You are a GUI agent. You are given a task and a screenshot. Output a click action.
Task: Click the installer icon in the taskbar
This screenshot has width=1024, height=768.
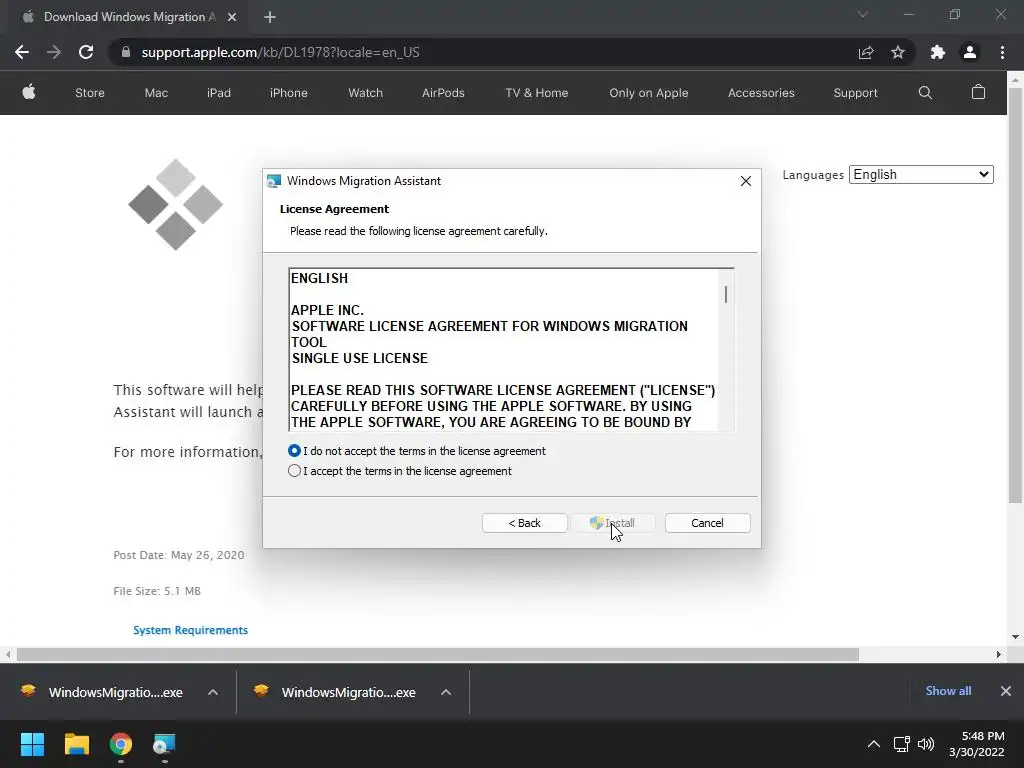pyautogui.click(x=164, y=744)
